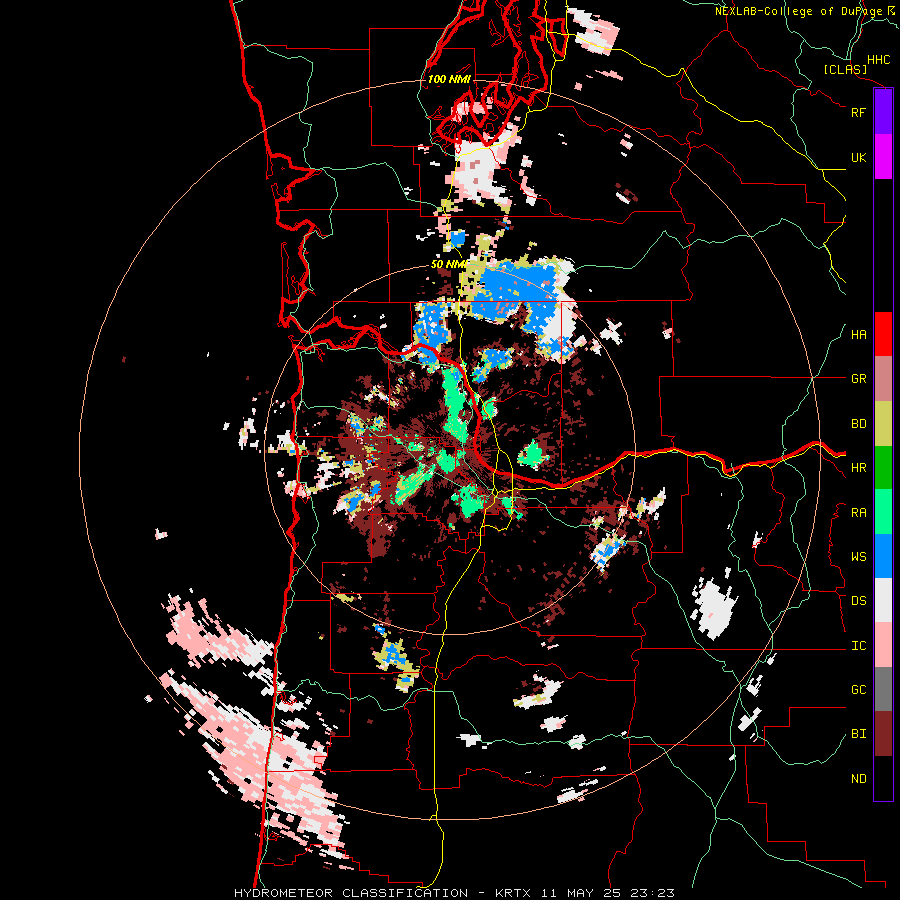Click the BI legend label
Image resolution: width=900 pixels, height=900 pixels.
(858, 734)
